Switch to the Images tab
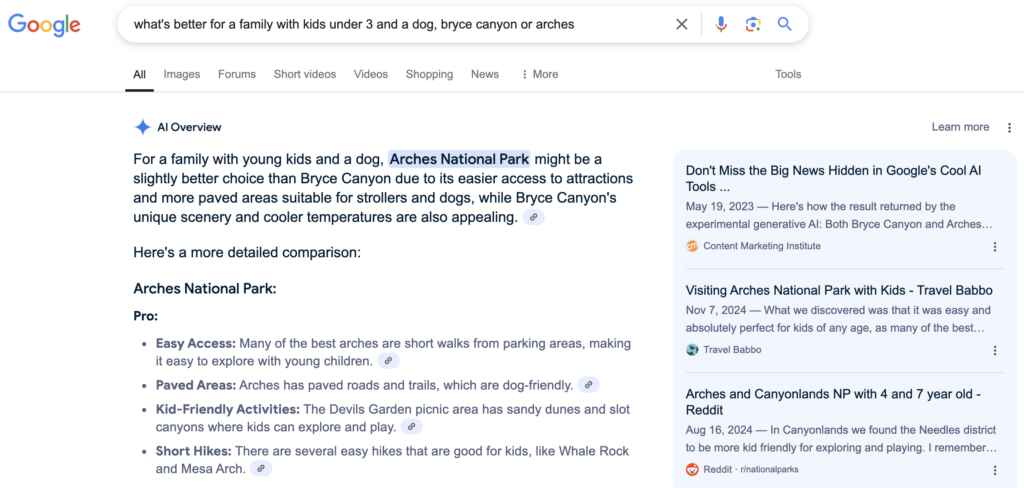 coord(182,74)
